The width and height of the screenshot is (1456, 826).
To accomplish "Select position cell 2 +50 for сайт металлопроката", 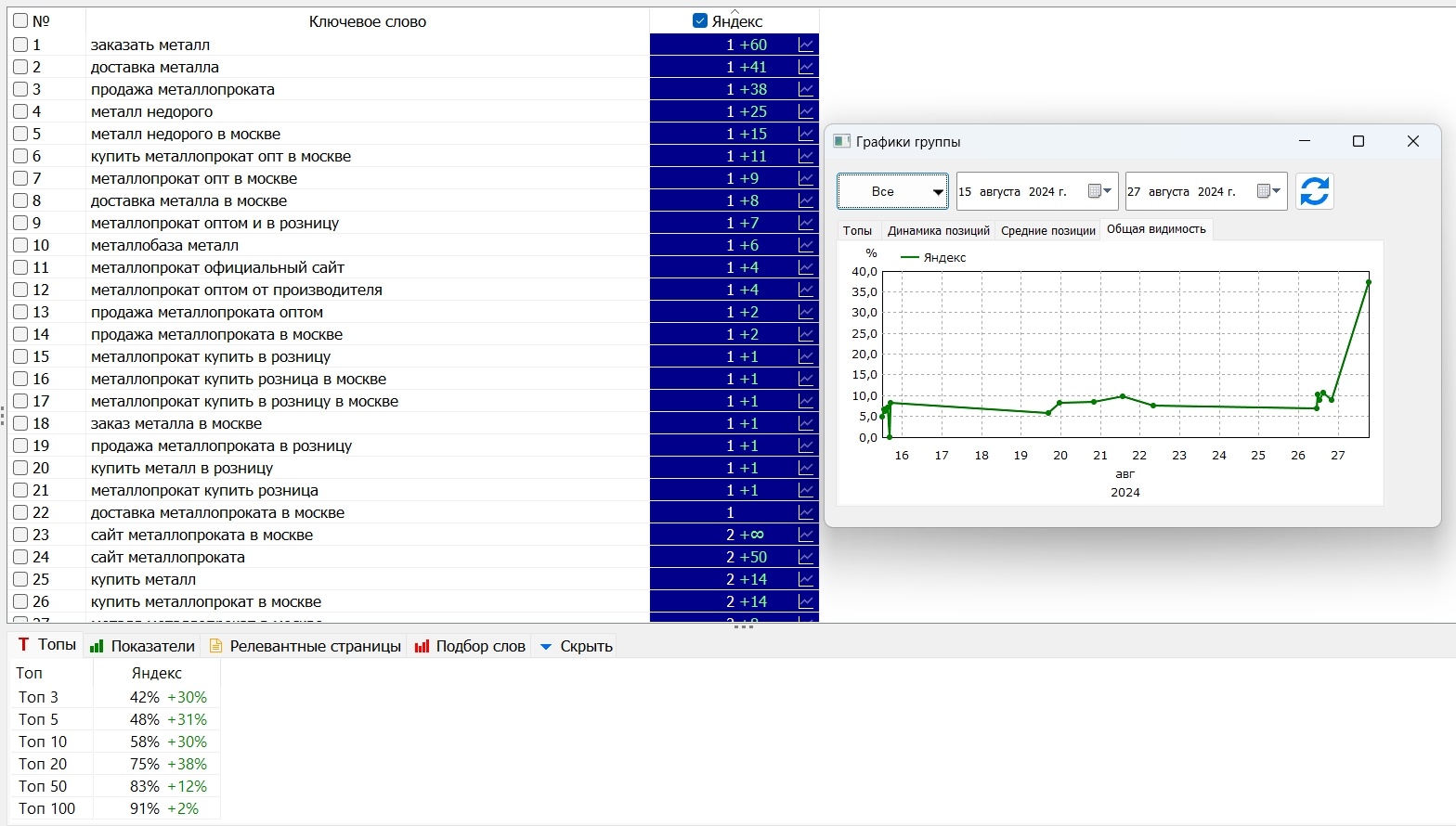I will coord(734,557).
